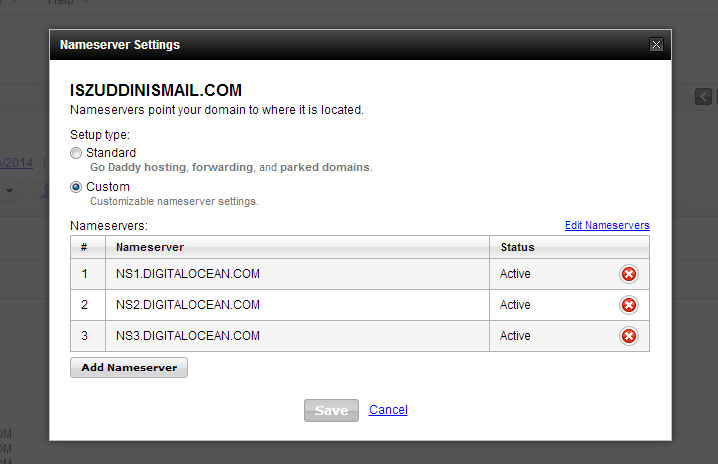718x464 pixels.
Task: Click the Save button
Action: 331,410
